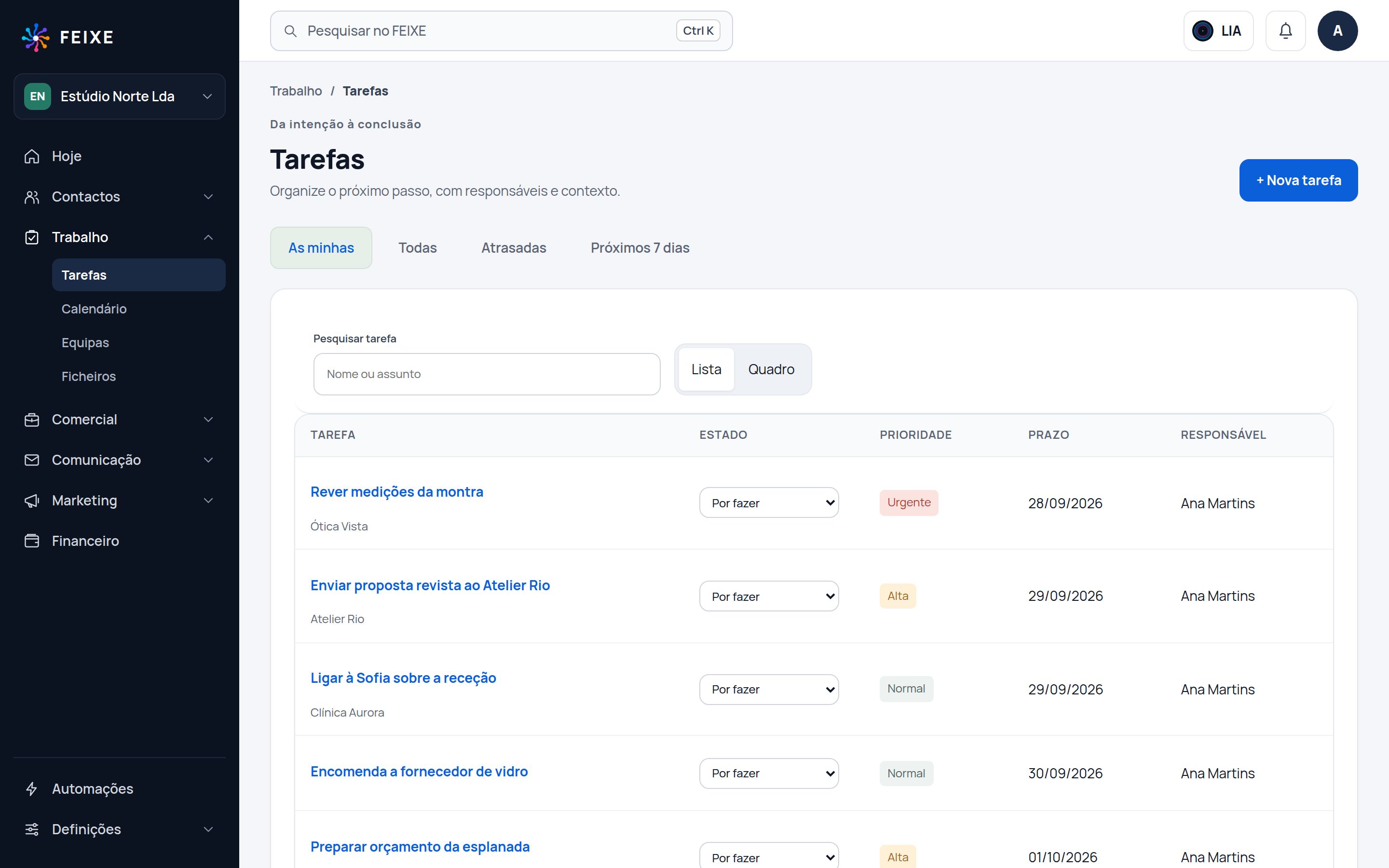Switch to Quadro view
This screenshot has height=868, width=1389.
click(x=771, y=369)
